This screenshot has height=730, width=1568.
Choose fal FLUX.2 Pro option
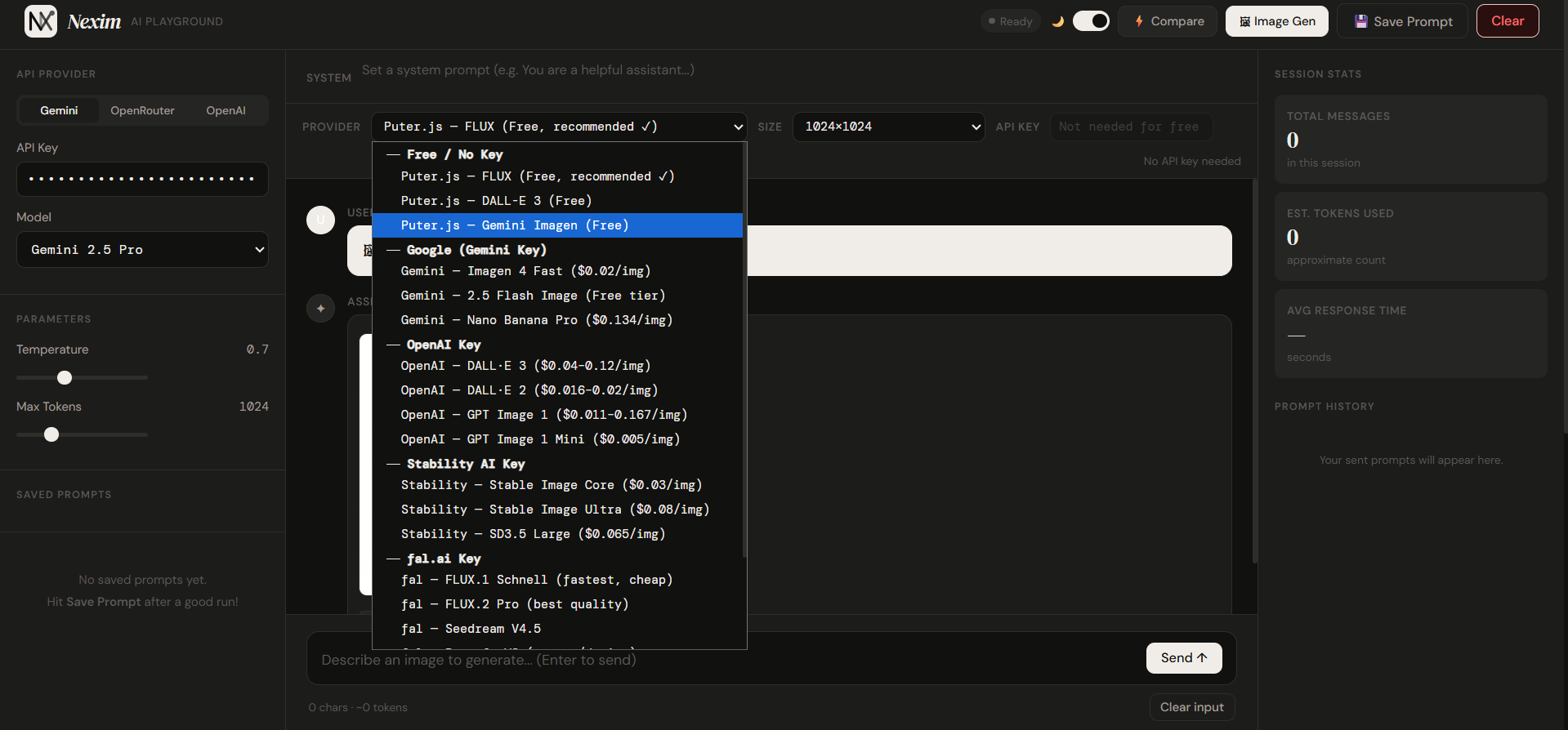(557, 604)
